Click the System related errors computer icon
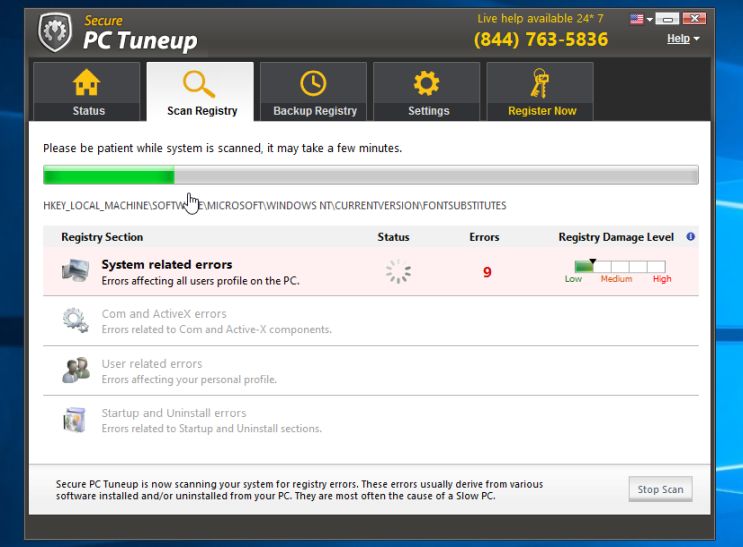Image resolution: width=743 pixels, height=547 pixels. [76, 271]
